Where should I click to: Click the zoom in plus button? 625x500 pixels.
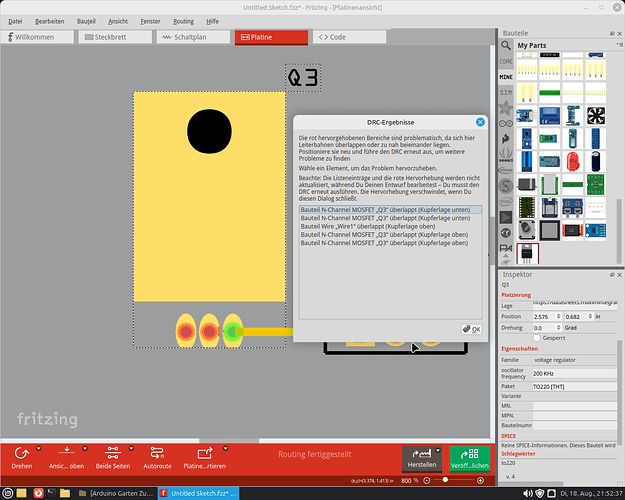(480, 480)
